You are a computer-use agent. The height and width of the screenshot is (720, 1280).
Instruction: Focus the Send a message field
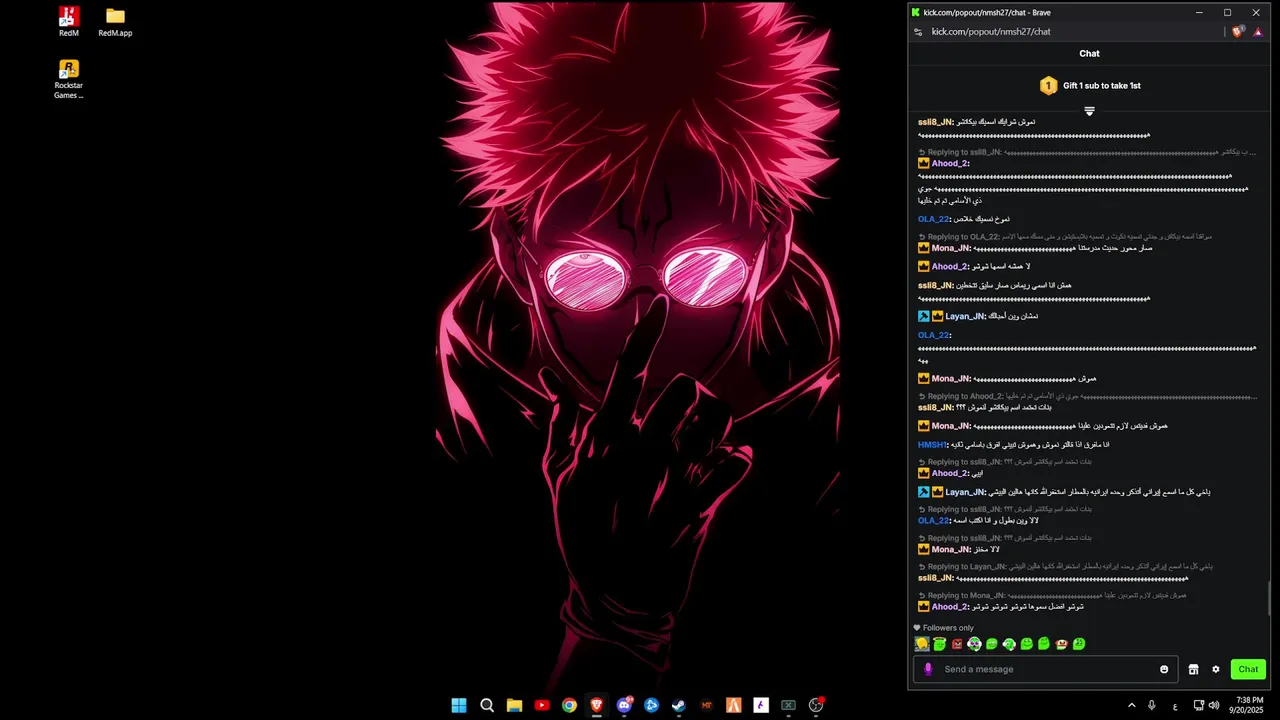point(1046,669)
